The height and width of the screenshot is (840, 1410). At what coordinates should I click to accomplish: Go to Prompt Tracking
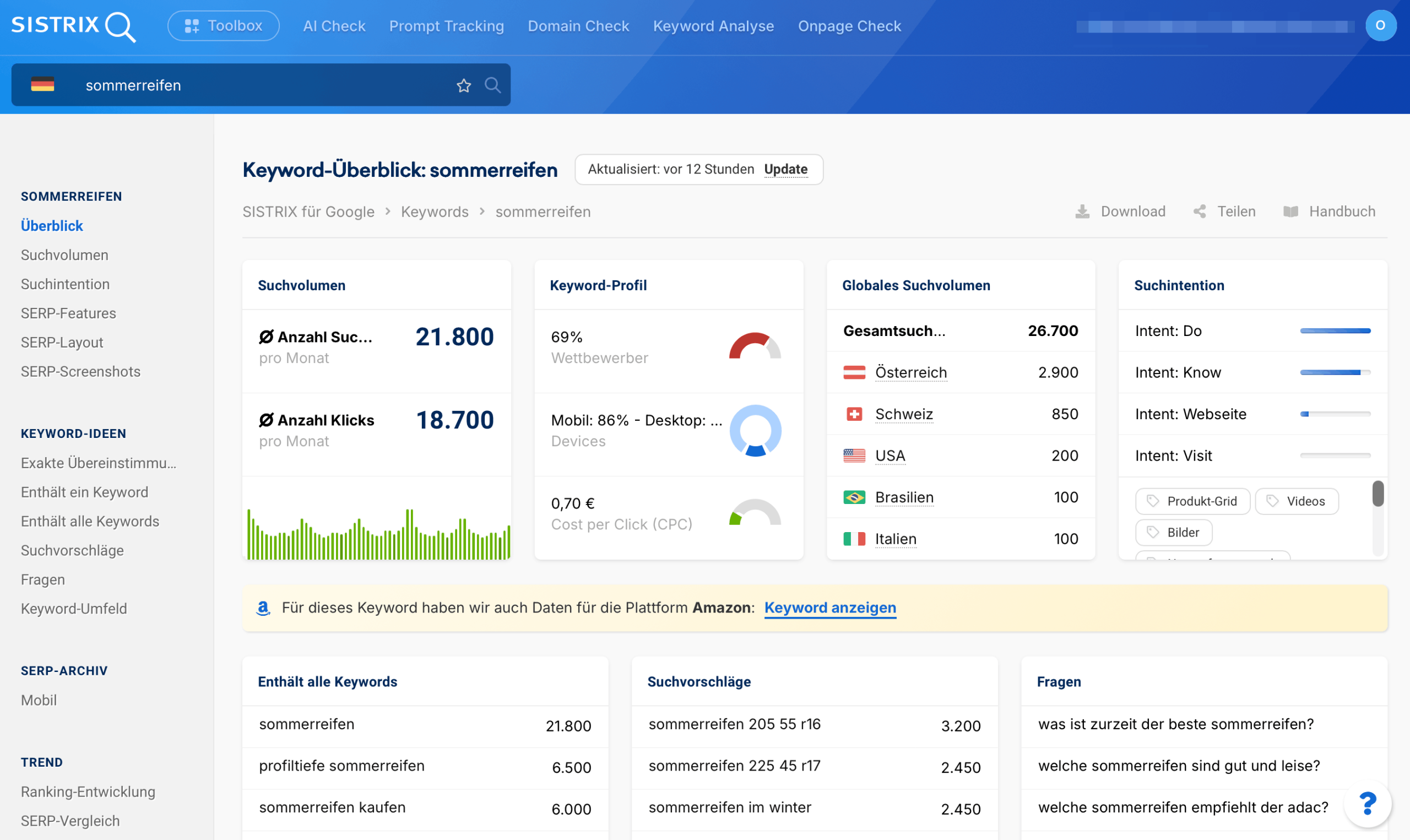[447, 26]
